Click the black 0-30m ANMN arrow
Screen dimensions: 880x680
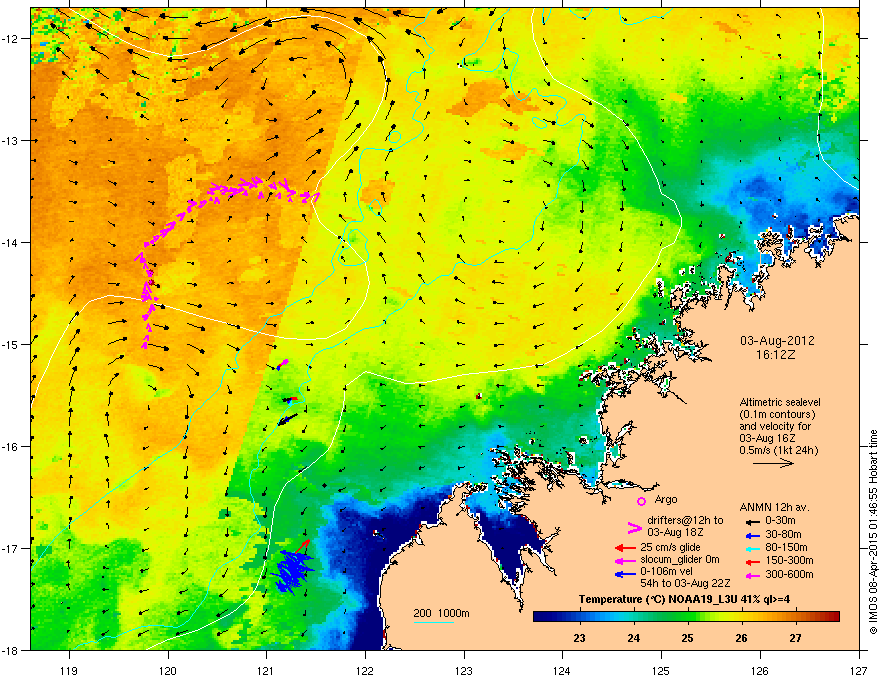pos(752,521)
